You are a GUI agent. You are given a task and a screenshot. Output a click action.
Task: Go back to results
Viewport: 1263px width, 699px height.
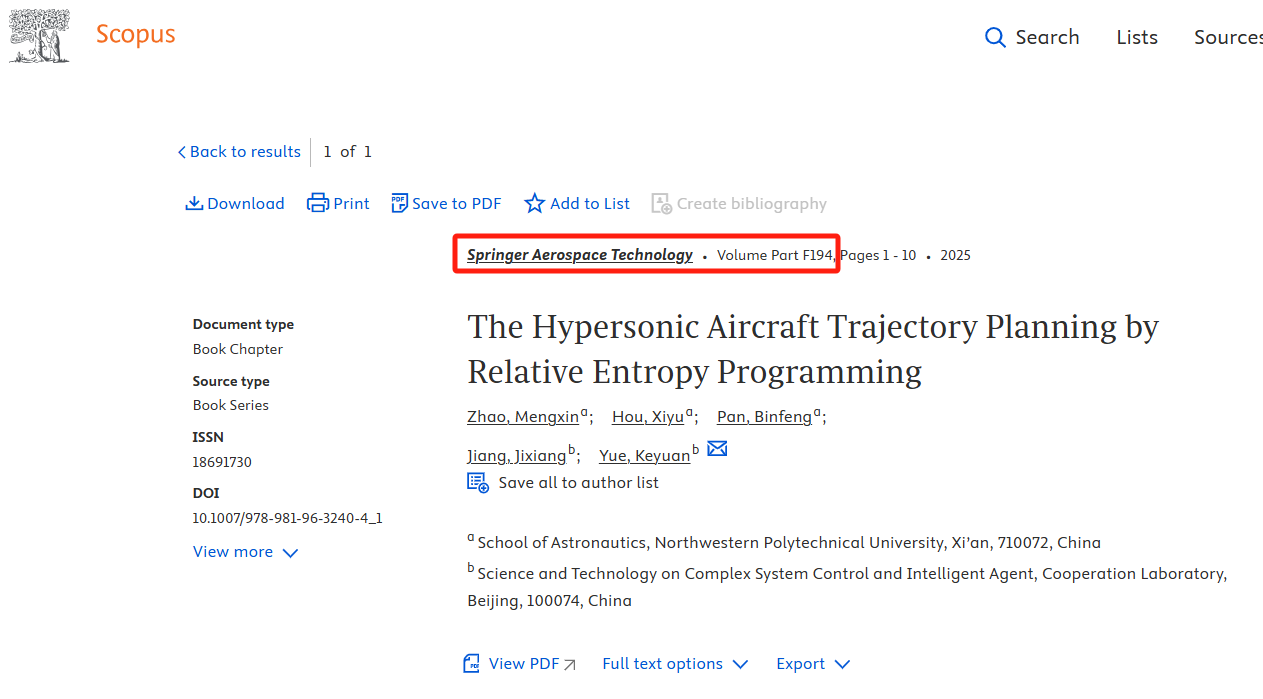click(x=239, y=152)
